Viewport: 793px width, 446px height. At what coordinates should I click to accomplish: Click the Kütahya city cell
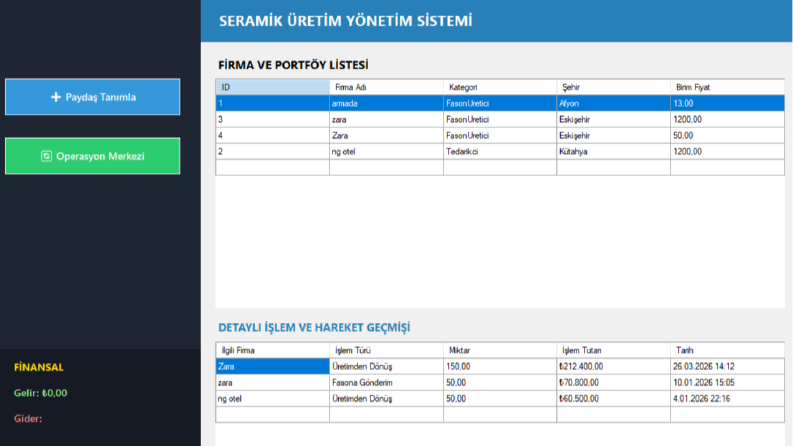[x=613, y=151]
